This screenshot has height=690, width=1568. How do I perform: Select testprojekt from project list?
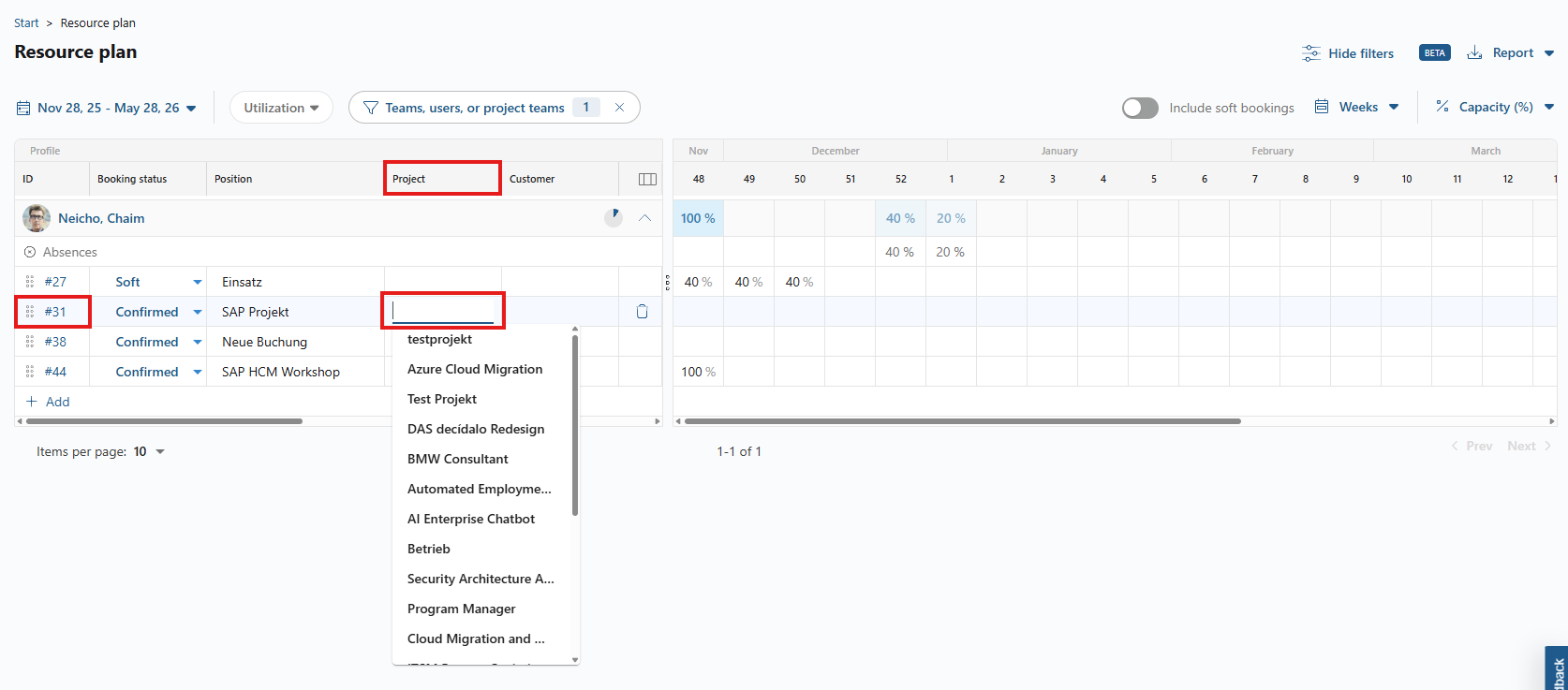[481, 339]
